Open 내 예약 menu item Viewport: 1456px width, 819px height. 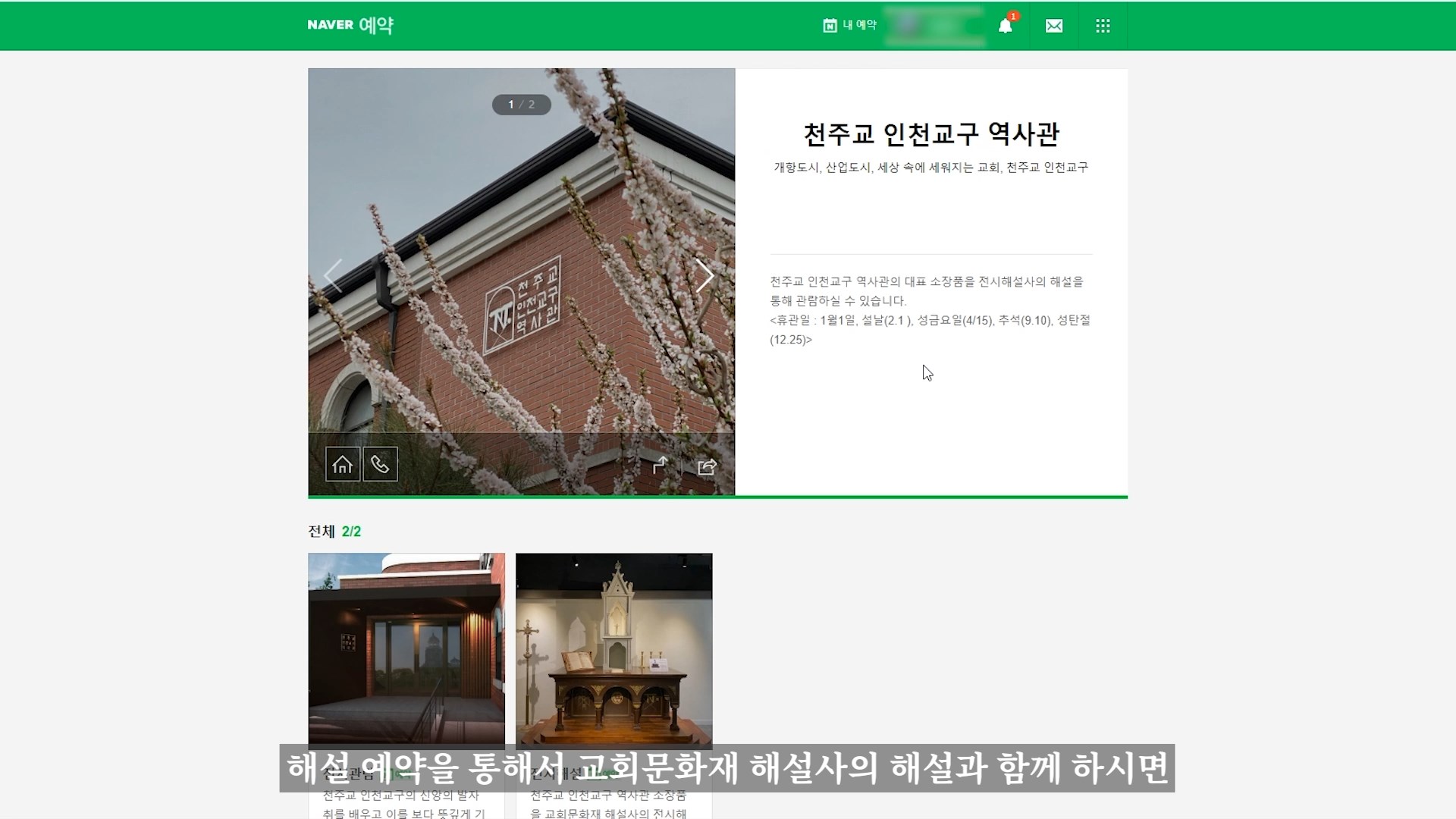coord(860,25)
